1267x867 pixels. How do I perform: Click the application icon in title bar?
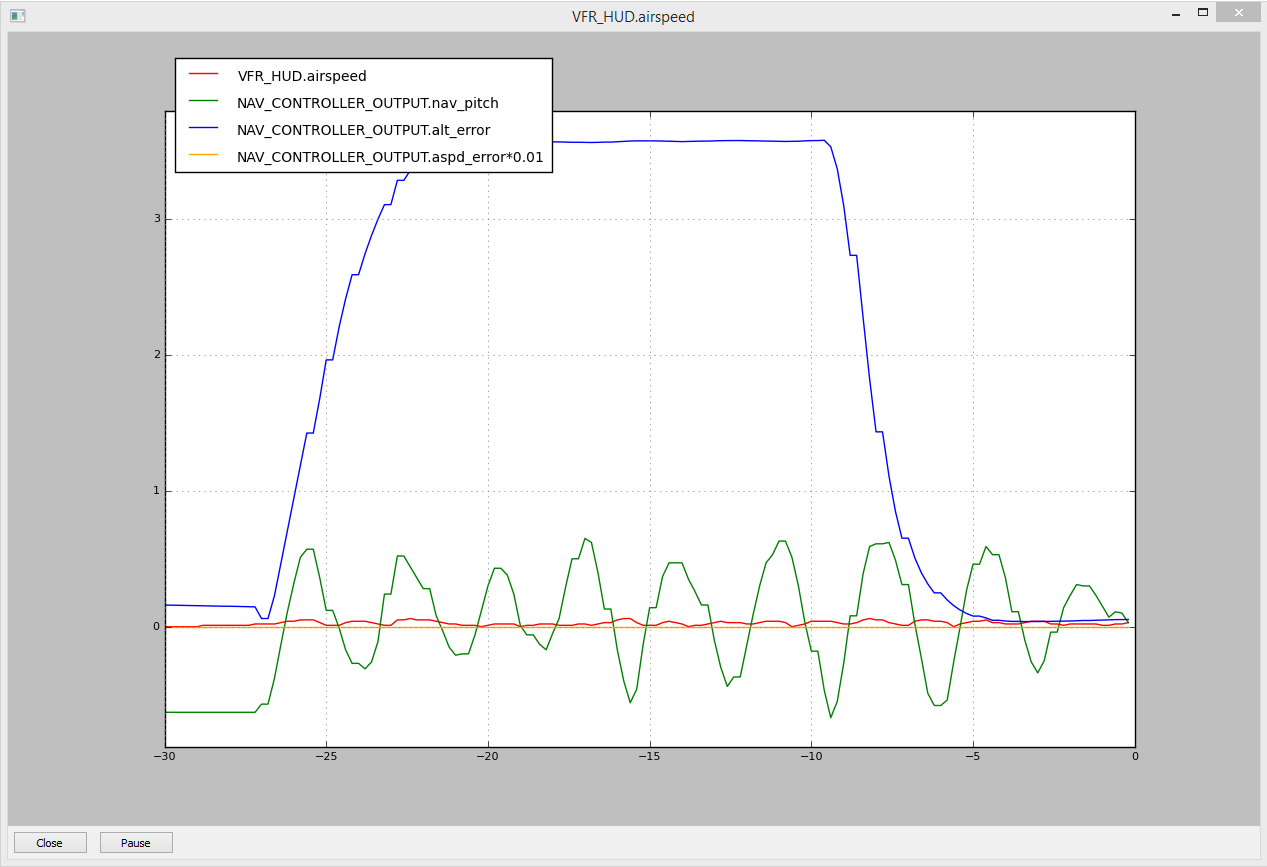click(17, 16)
